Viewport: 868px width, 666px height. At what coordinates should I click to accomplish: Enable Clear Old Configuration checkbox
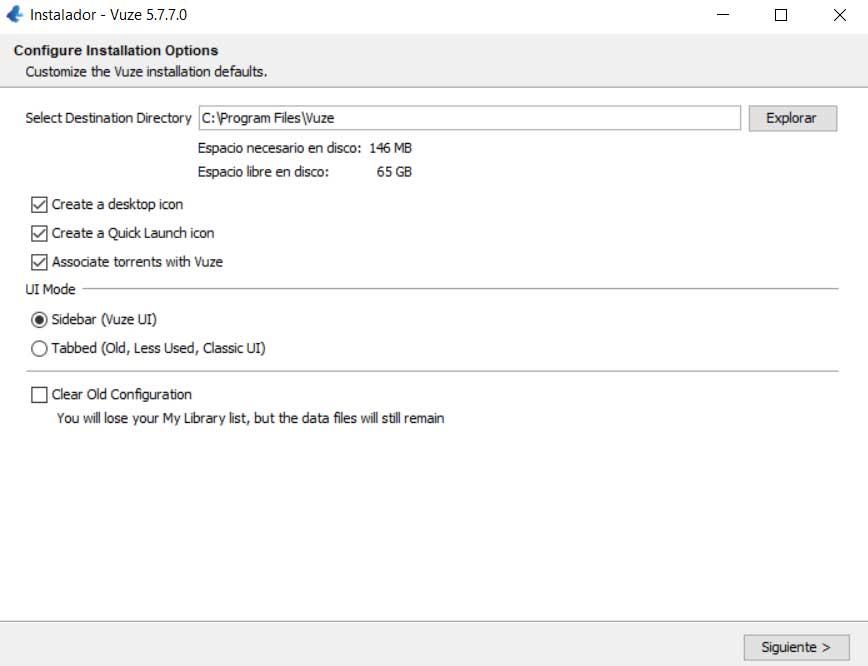tap(39, 395)
